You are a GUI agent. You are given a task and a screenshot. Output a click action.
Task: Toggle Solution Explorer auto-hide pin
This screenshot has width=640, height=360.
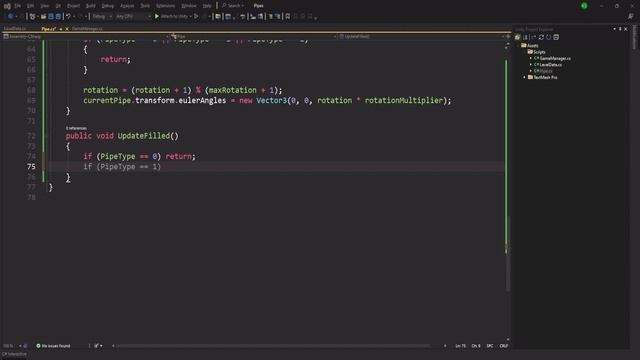pyautogui.click(x=620, y=29)
